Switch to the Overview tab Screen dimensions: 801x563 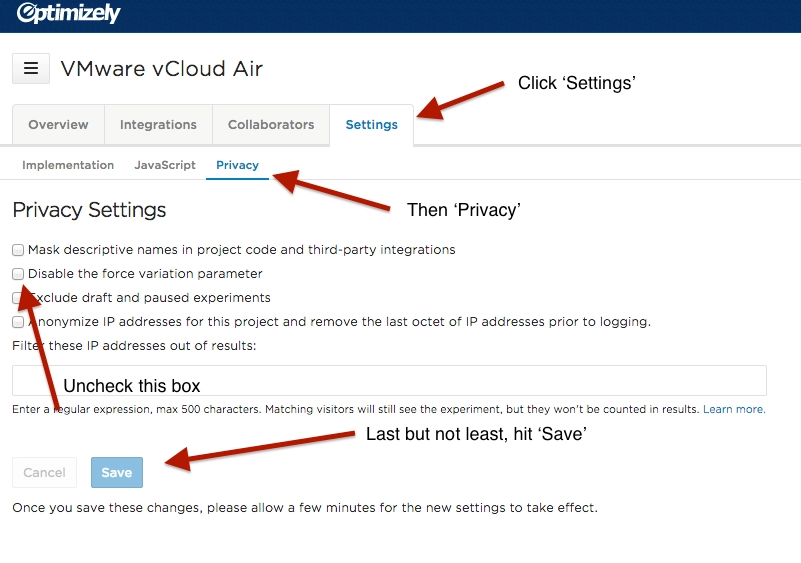point(58,125)
